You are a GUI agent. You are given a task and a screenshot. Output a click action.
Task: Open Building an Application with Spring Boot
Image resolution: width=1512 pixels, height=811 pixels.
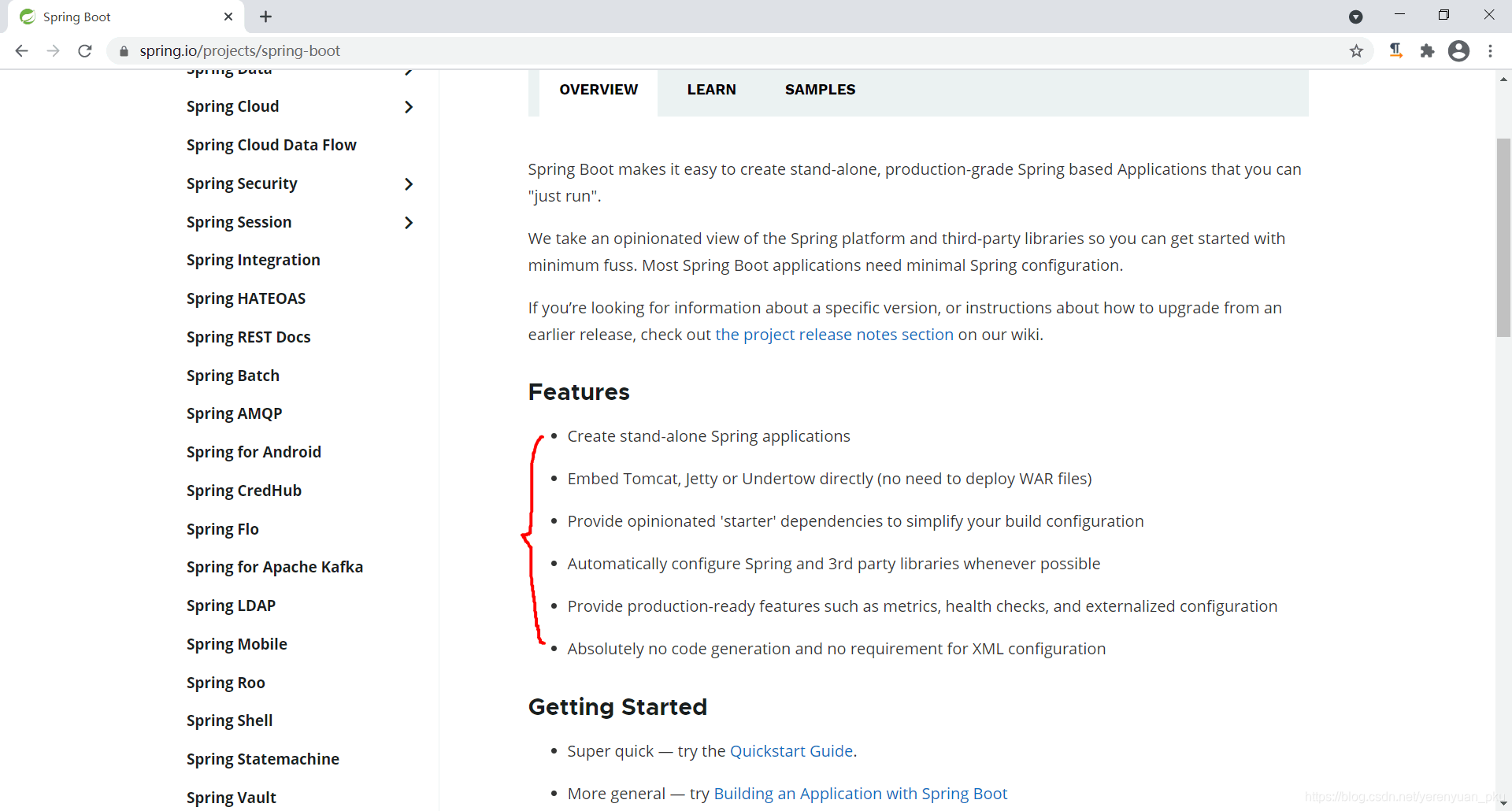[x=860, y=794]
